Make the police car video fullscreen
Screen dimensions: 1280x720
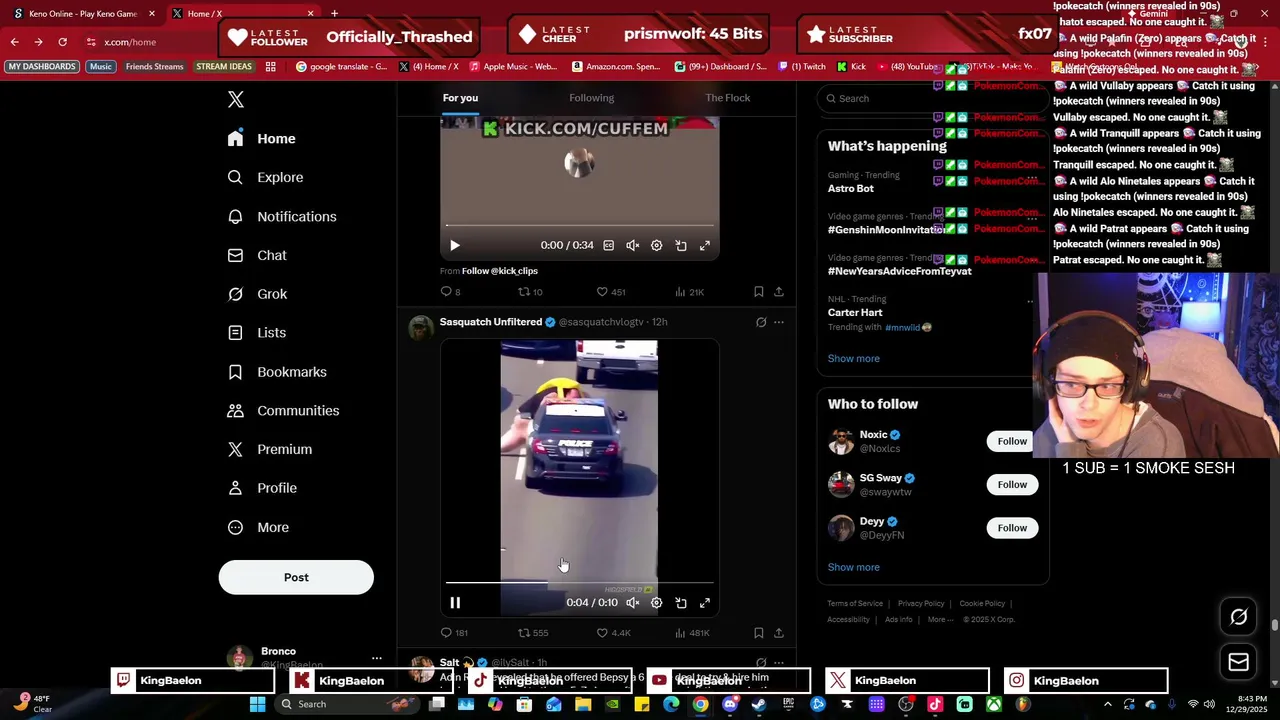point(705,603)
